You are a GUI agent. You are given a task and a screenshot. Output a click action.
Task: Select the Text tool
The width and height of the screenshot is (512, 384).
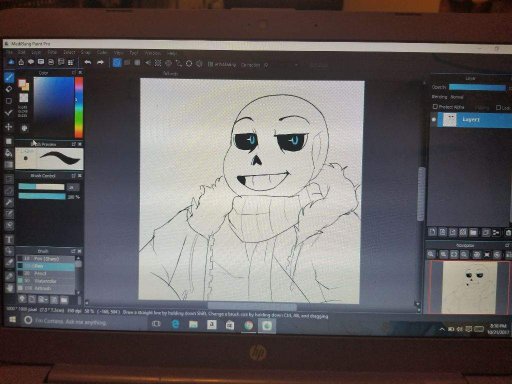pyautogui.click(x=9, y=239)
